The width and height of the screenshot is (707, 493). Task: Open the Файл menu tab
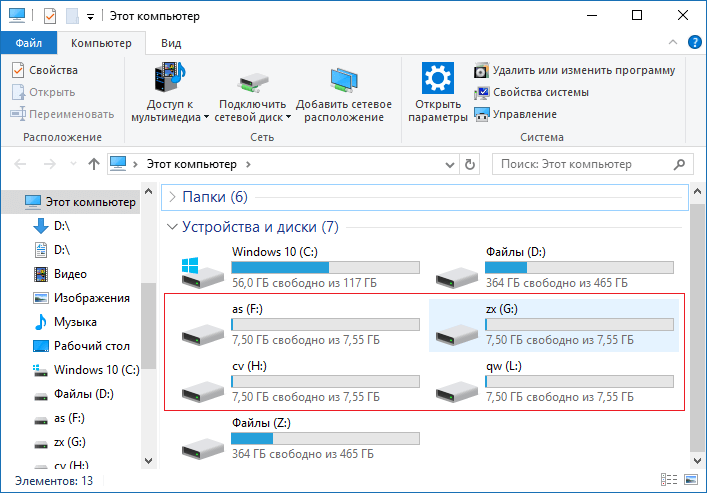coord(29,43)
